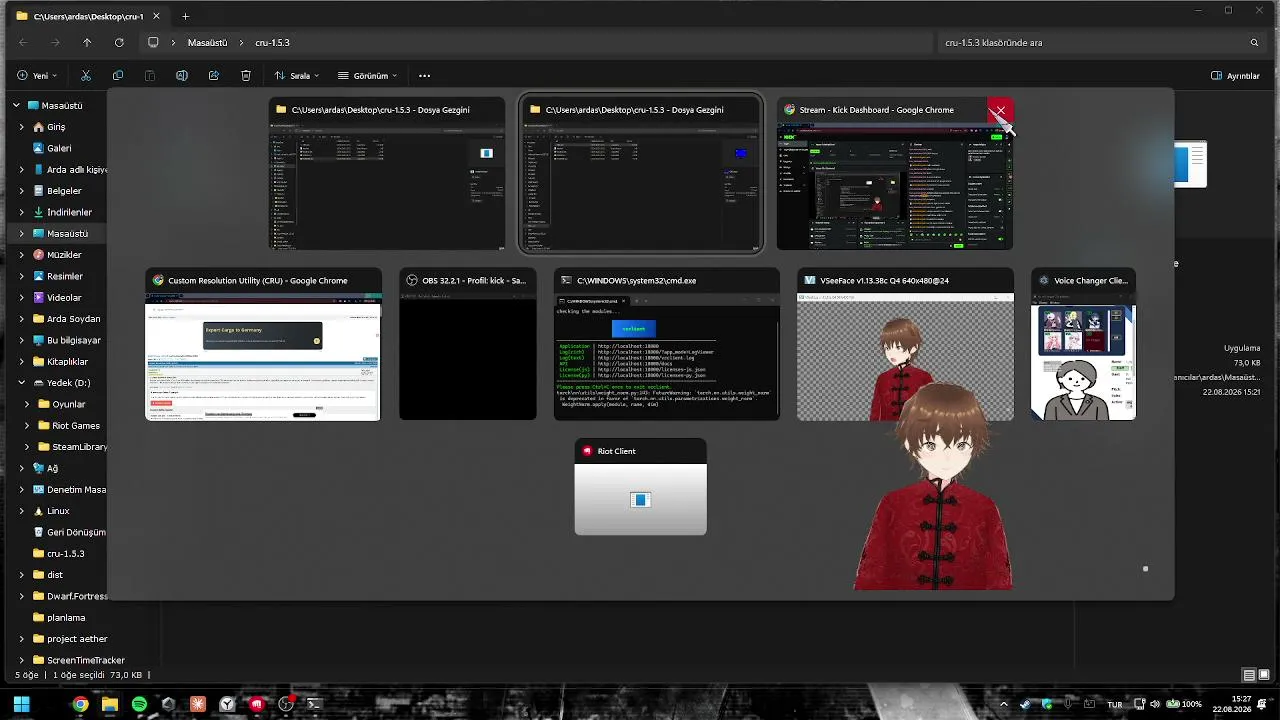This screenshot has width=1280, height=720.
Task: Expand the Bu bilgisayar tree node
Action: [22, 340]
